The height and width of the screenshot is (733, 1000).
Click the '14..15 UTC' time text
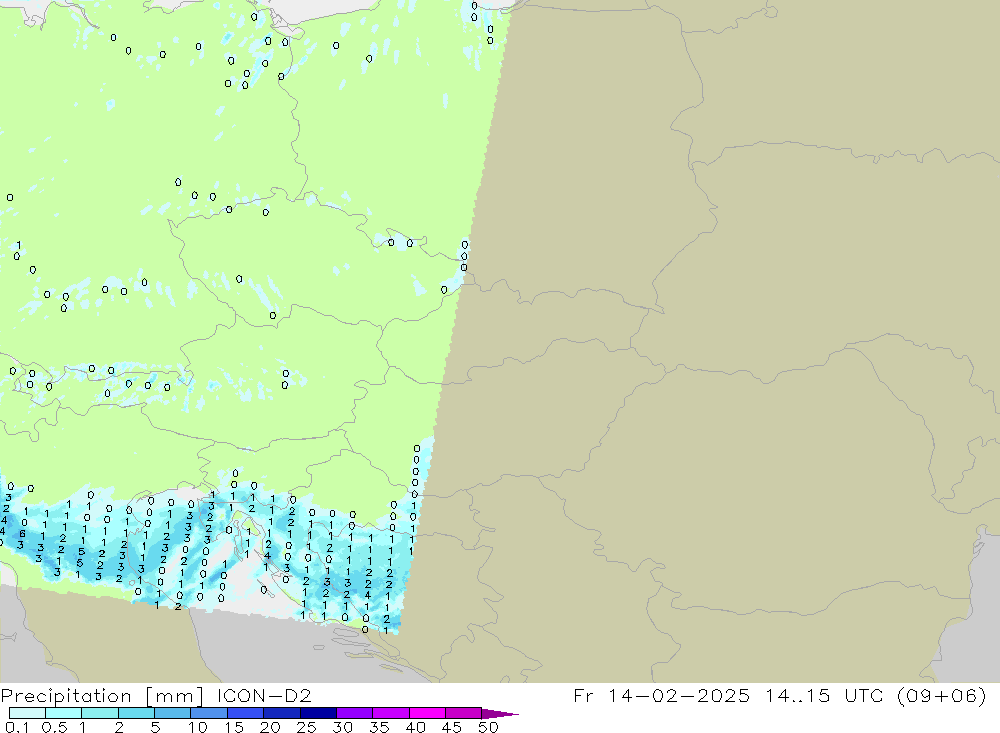click(825, 695)
